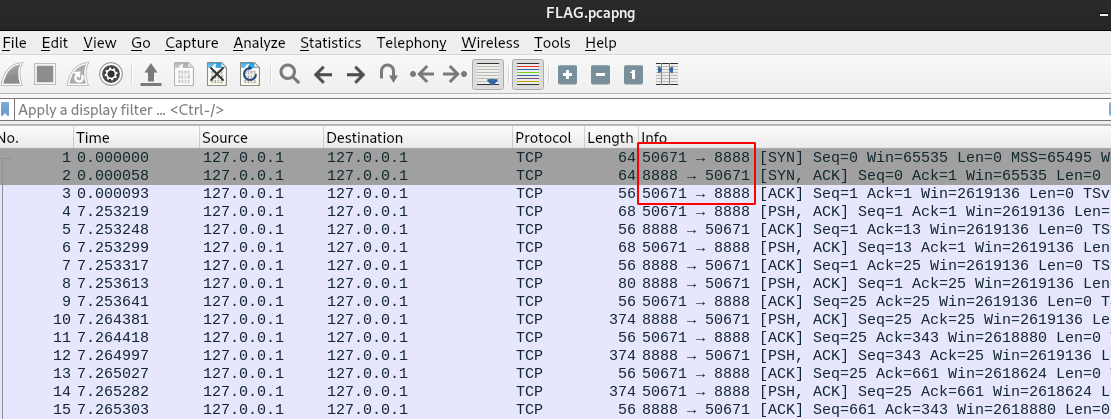Image resolution: width=1111 pixels, height=419 pixels.
Task: Reload the capture file
Action: [250, 74]
